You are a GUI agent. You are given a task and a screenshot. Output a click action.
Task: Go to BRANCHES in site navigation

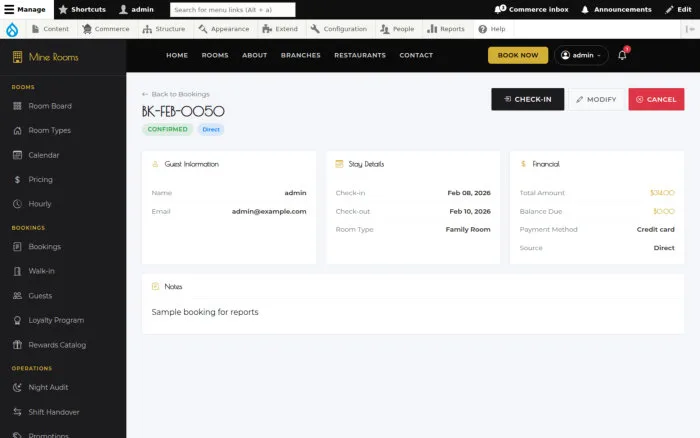(x=300, y=55)
